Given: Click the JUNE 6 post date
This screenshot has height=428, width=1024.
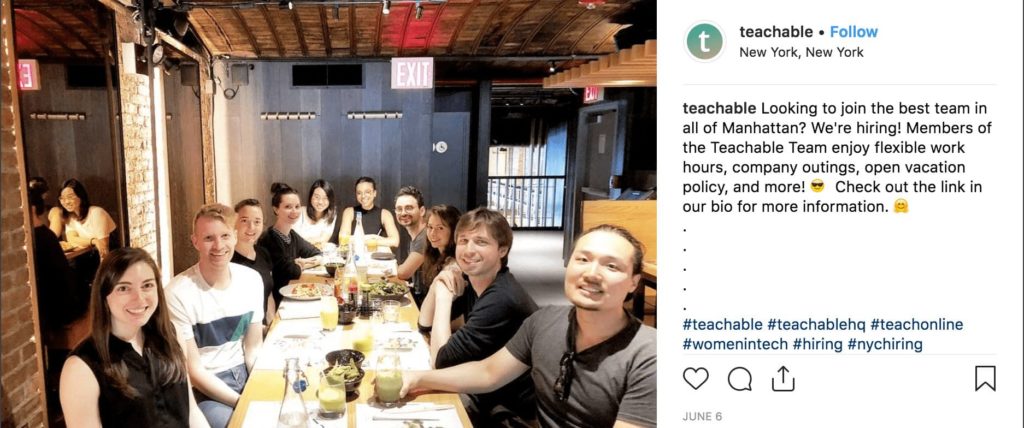Looking at the screenshot, I should tap(703, 416).
